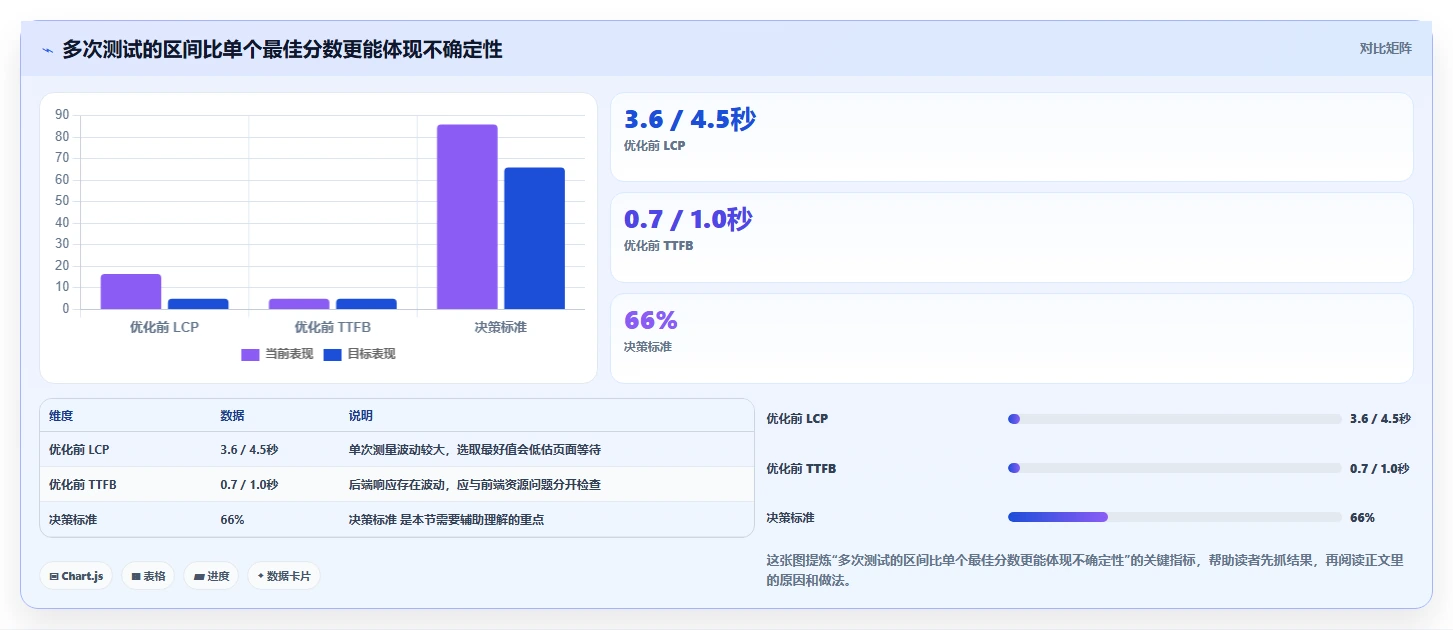
Task: Click the 决策标准 66% progress bar
Action: point(1174,517)
